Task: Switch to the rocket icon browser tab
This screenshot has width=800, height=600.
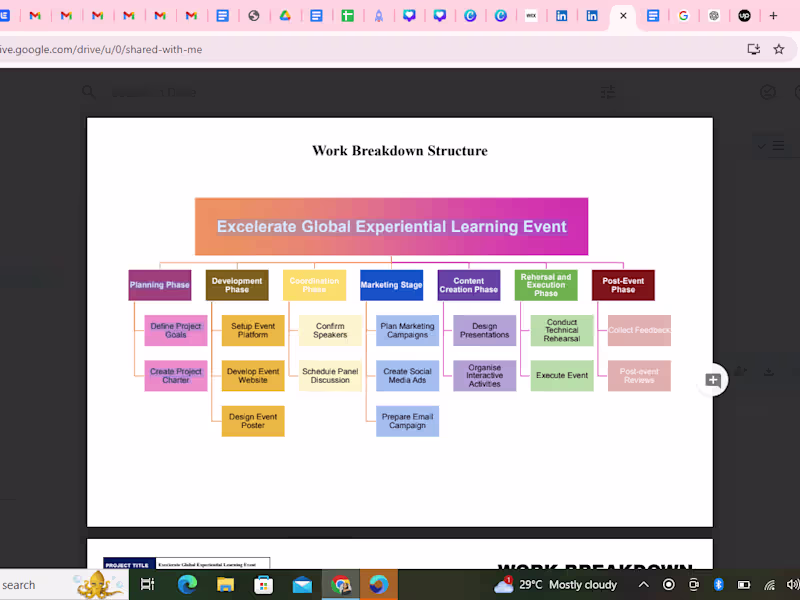Action: pyautogui.click(x=379, y=16)
